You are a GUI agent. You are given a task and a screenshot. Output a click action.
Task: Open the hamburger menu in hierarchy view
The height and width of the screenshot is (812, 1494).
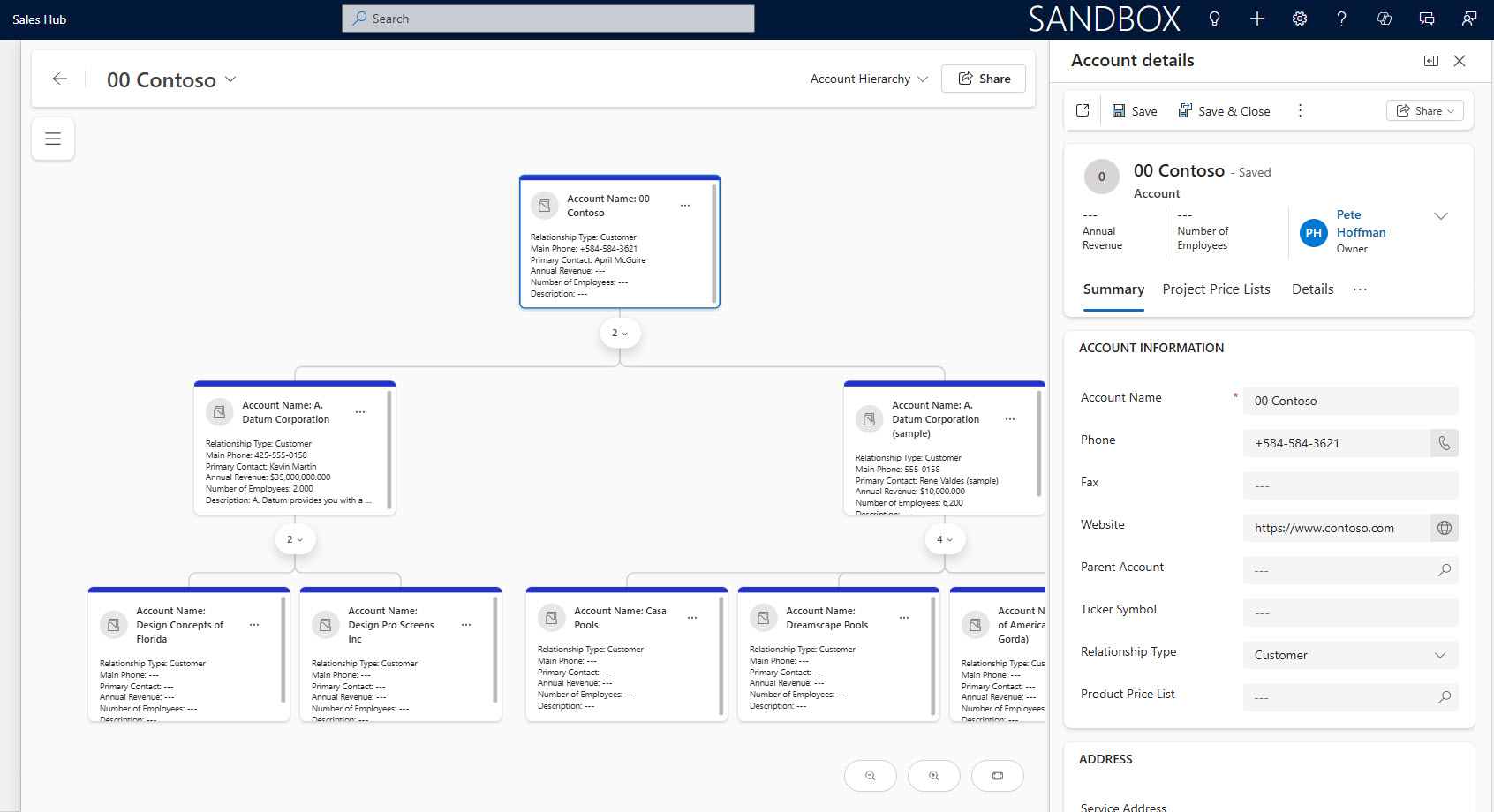(x=53, y=139)
